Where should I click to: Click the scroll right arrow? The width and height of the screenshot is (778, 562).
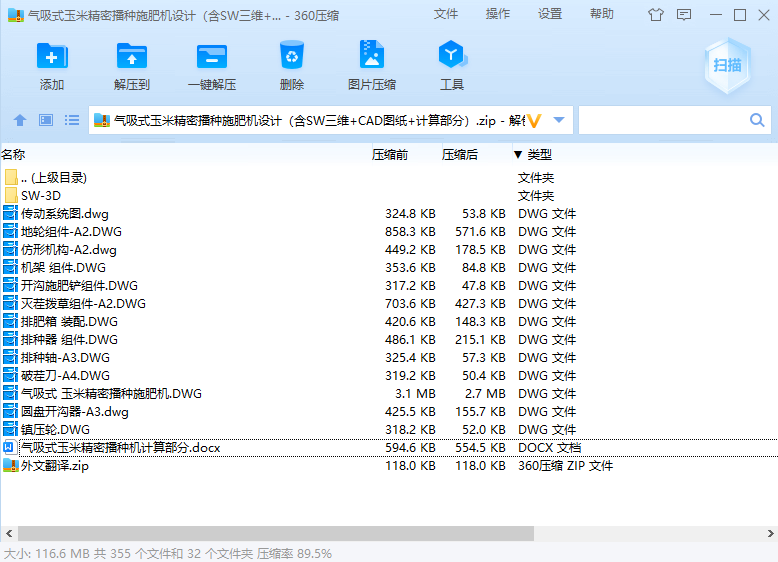click(770, 534)
